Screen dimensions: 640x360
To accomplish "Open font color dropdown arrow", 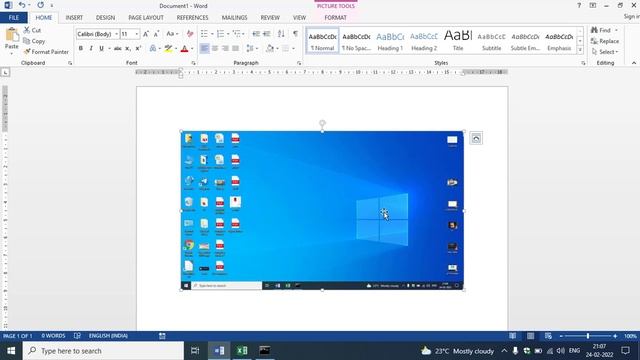I will [192, 49].
